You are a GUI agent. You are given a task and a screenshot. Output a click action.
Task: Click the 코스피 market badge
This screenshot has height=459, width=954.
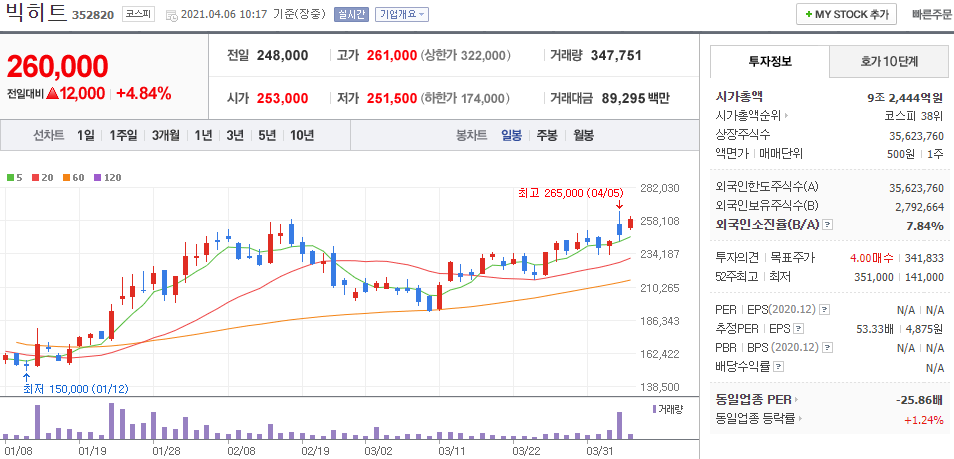pos(138,14)
